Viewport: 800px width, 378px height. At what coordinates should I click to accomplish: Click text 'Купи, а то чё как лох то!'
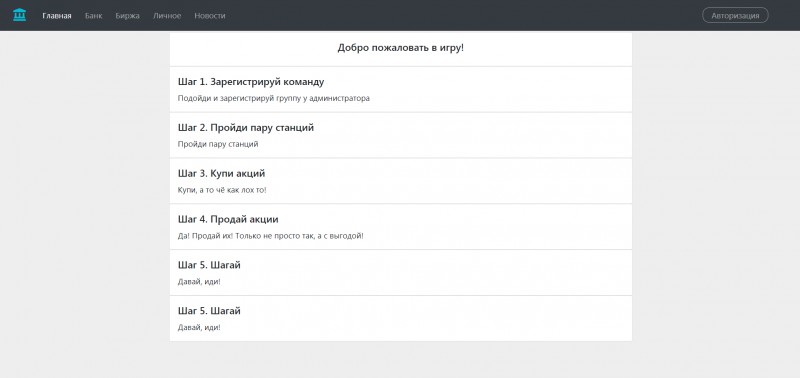pos(222,190)
